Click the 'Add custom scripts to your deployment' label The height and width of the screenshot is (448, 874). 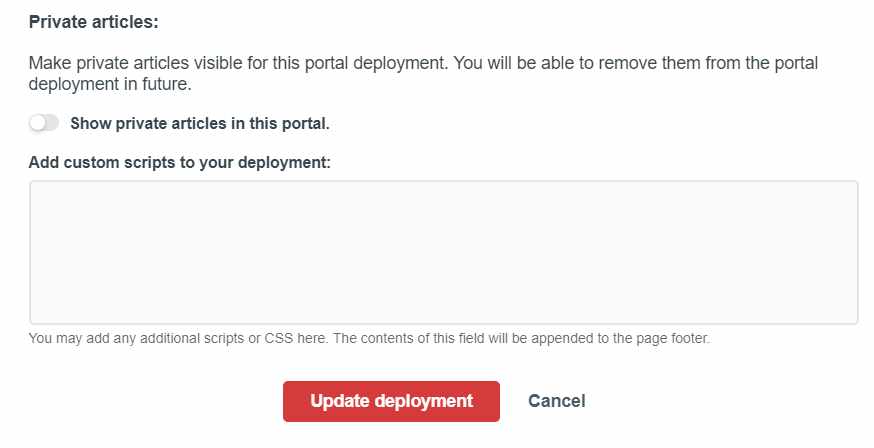coord(180,161)
